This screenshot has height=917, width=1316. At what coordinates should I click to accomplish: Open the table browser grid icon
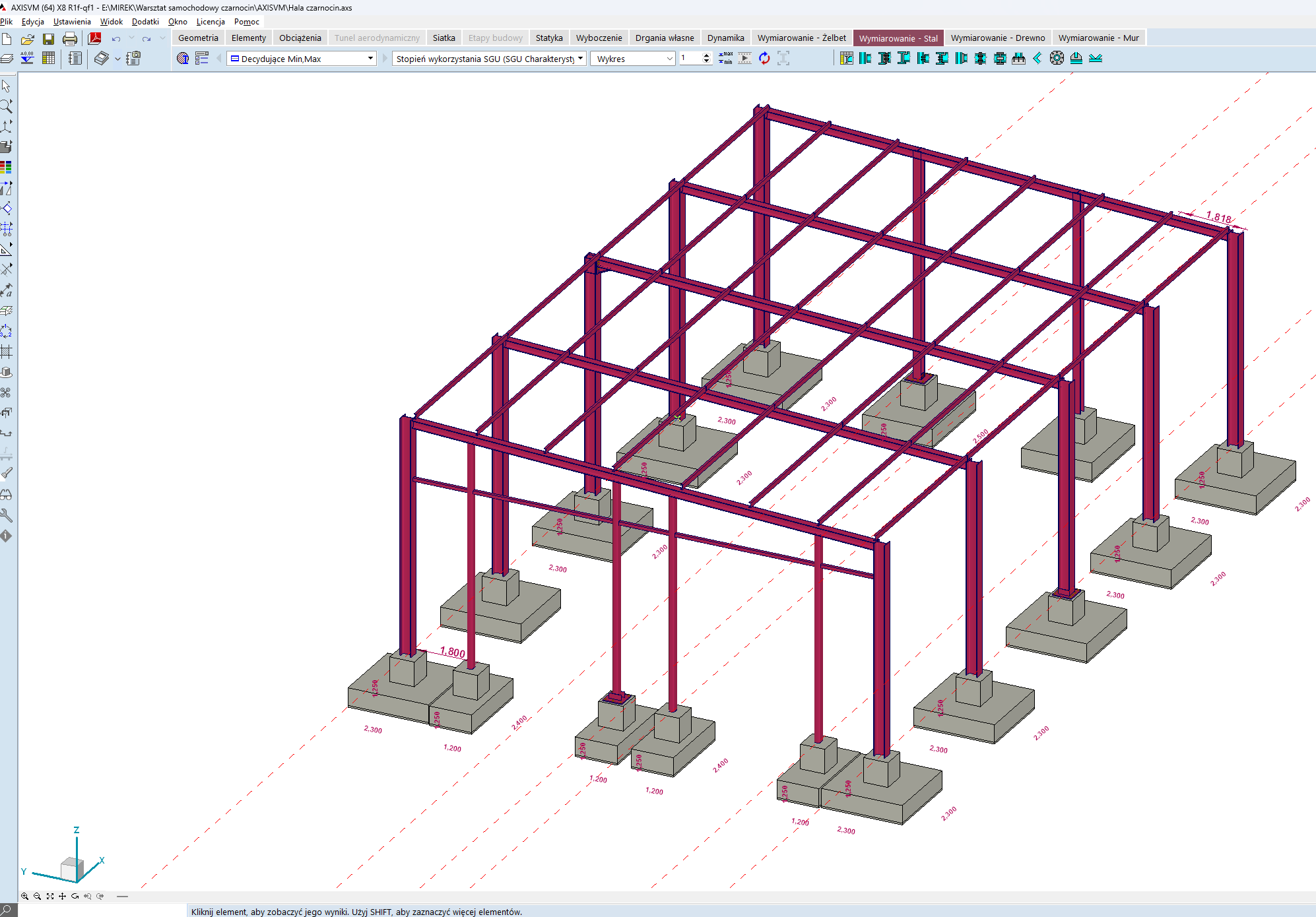[48, 58]
